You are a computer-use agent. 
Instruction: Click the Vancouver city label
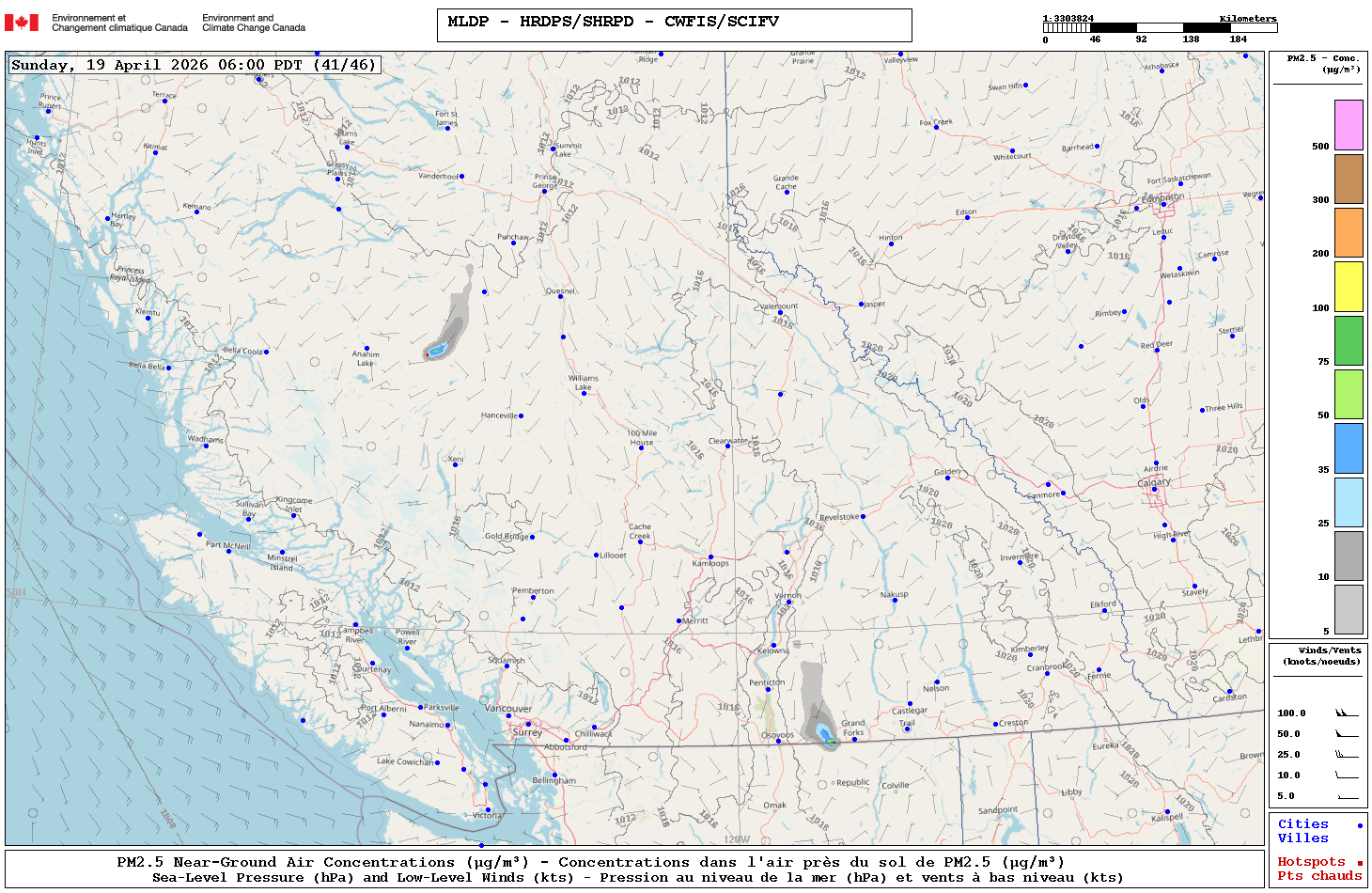508,709
